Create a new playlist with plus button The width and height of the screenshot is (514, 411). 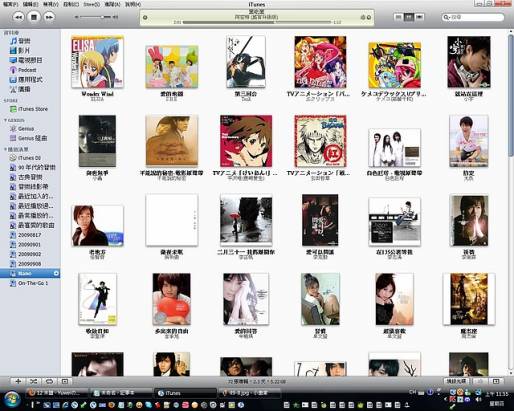18,381
